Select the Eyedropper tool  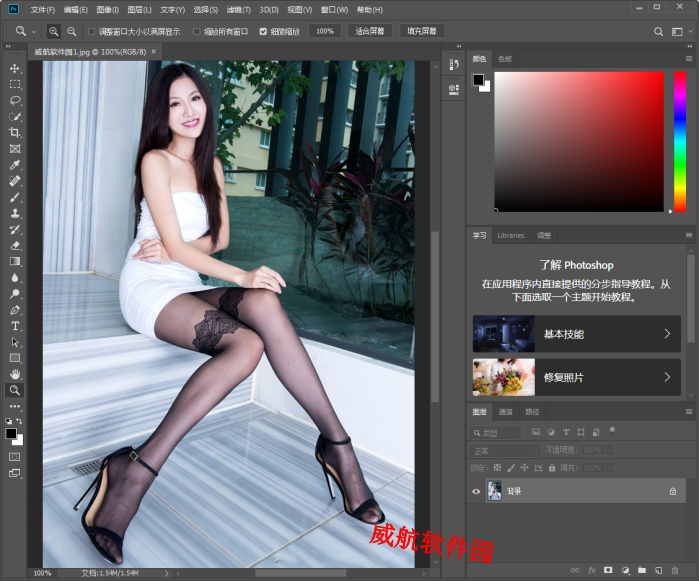pyautogui.click(x=15, y=165)
